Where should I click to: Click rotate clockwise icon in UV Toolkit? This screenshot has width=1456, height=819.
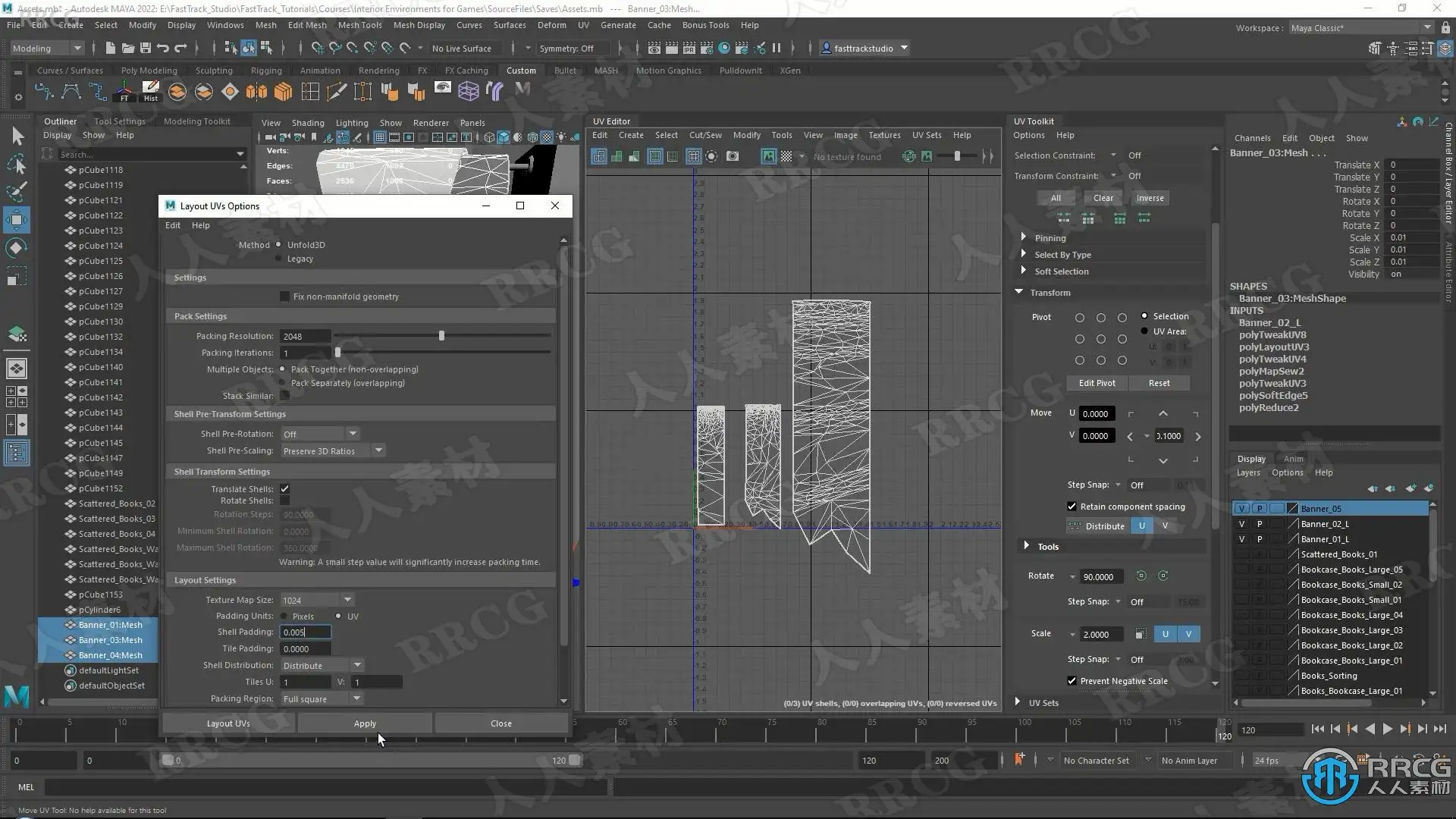1163,576
